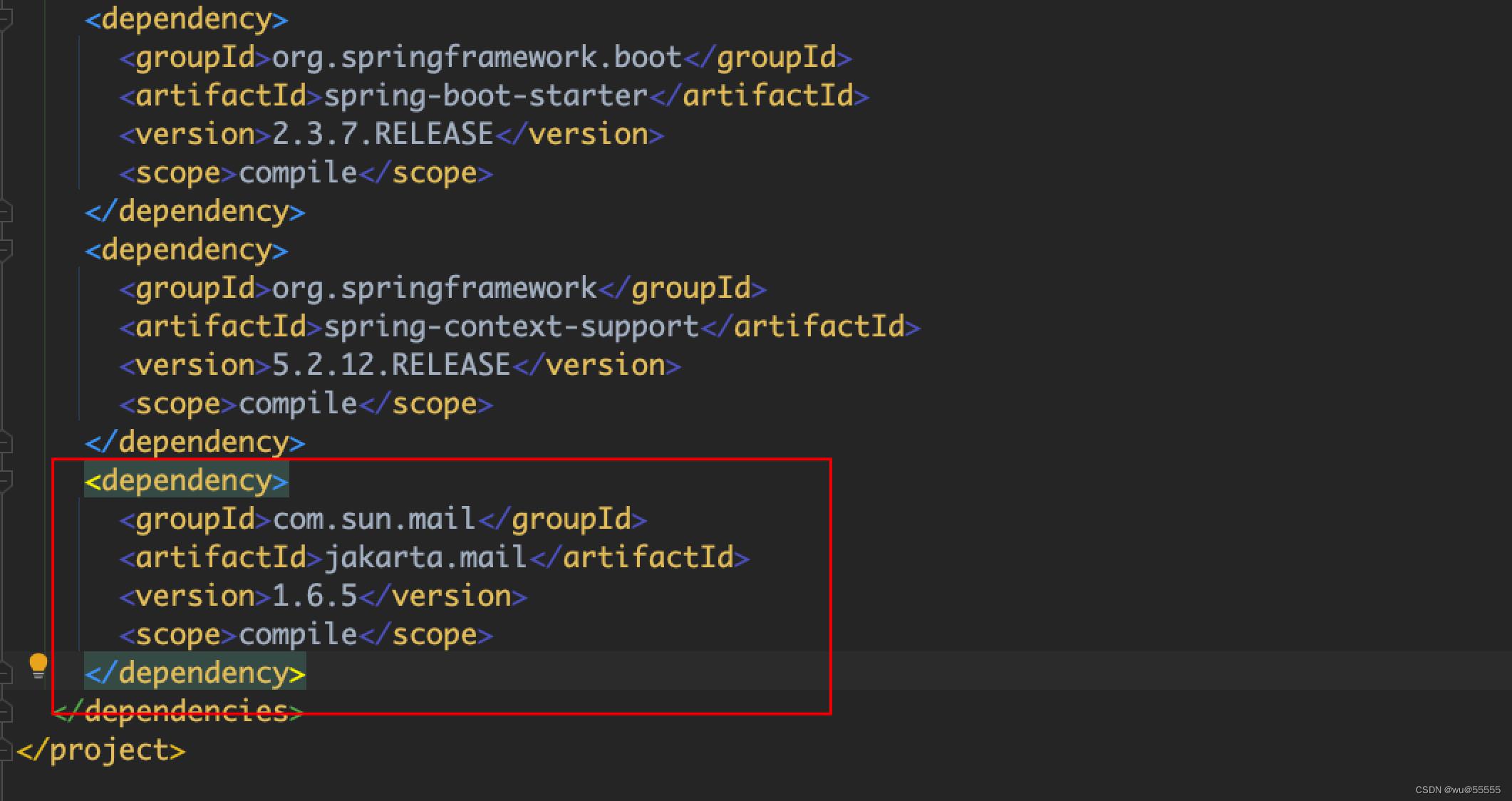The height and width of the screenshot is (801, 1512).
Task: Click the highlighted </dependency> closing tag
Action: (x=195, y=673)
